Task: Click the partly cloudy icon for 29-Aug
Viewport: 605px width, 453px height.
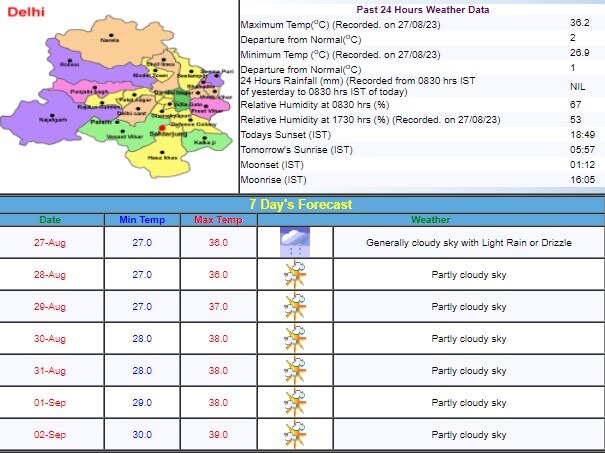Action: coord(294,306)
